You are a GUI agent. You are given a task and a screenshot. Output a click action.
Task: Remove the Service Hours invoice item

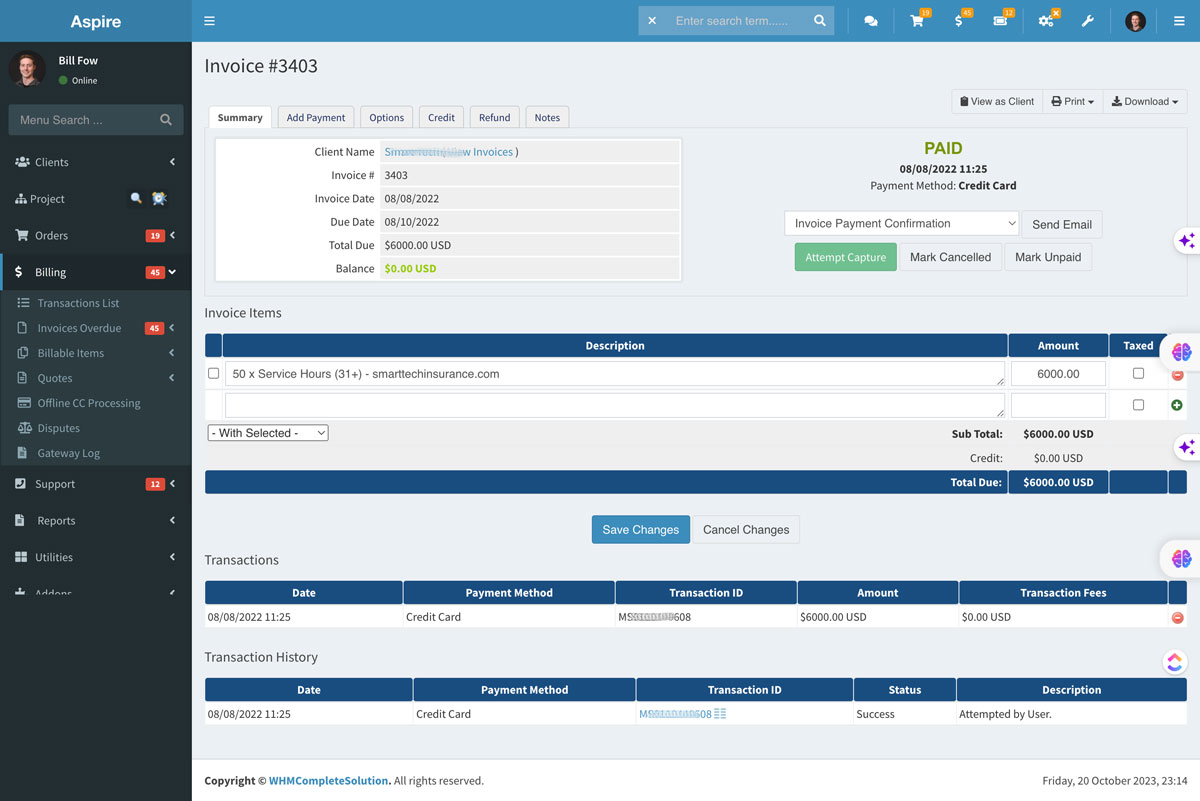[1177, 374]
